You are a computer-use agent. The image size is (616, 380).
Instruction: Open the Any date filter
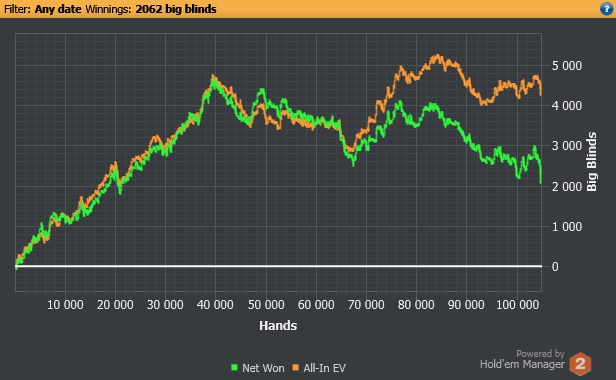coord(58,9)
